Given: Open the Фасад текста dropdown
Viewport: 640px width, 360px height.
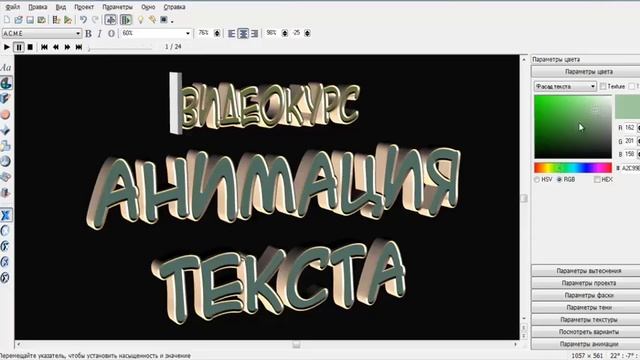Looking at the screenshot, I should tap(565, 87).
